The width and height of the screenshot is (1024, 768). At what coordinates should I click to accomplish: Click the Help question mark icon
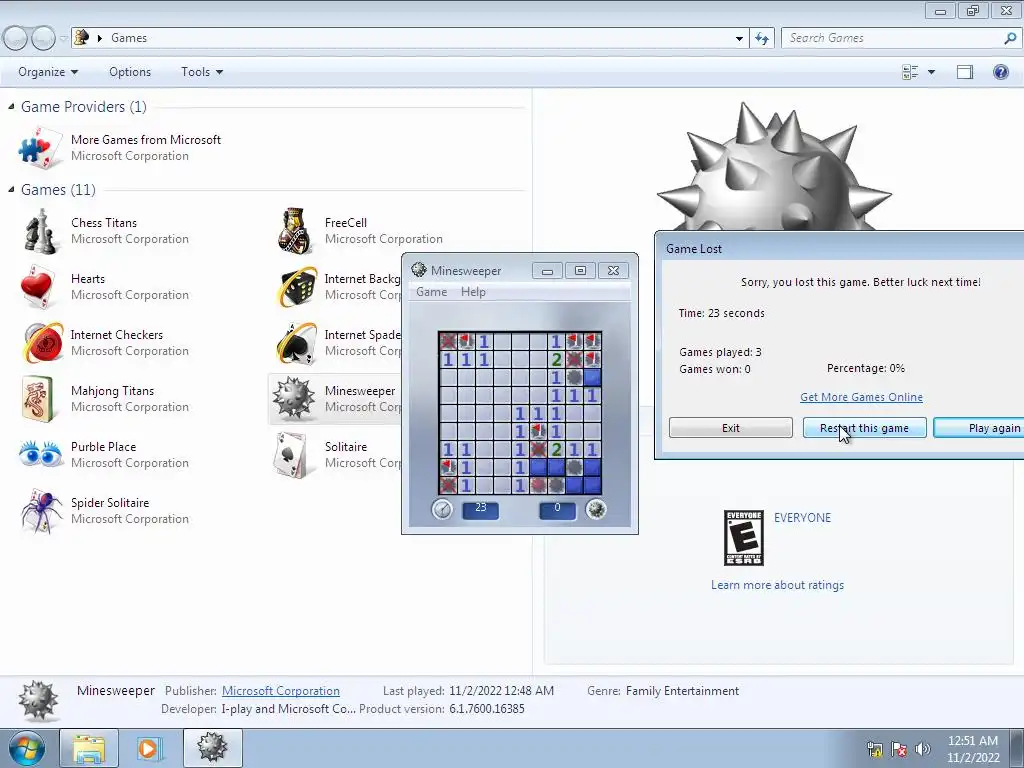[1000, 72]
